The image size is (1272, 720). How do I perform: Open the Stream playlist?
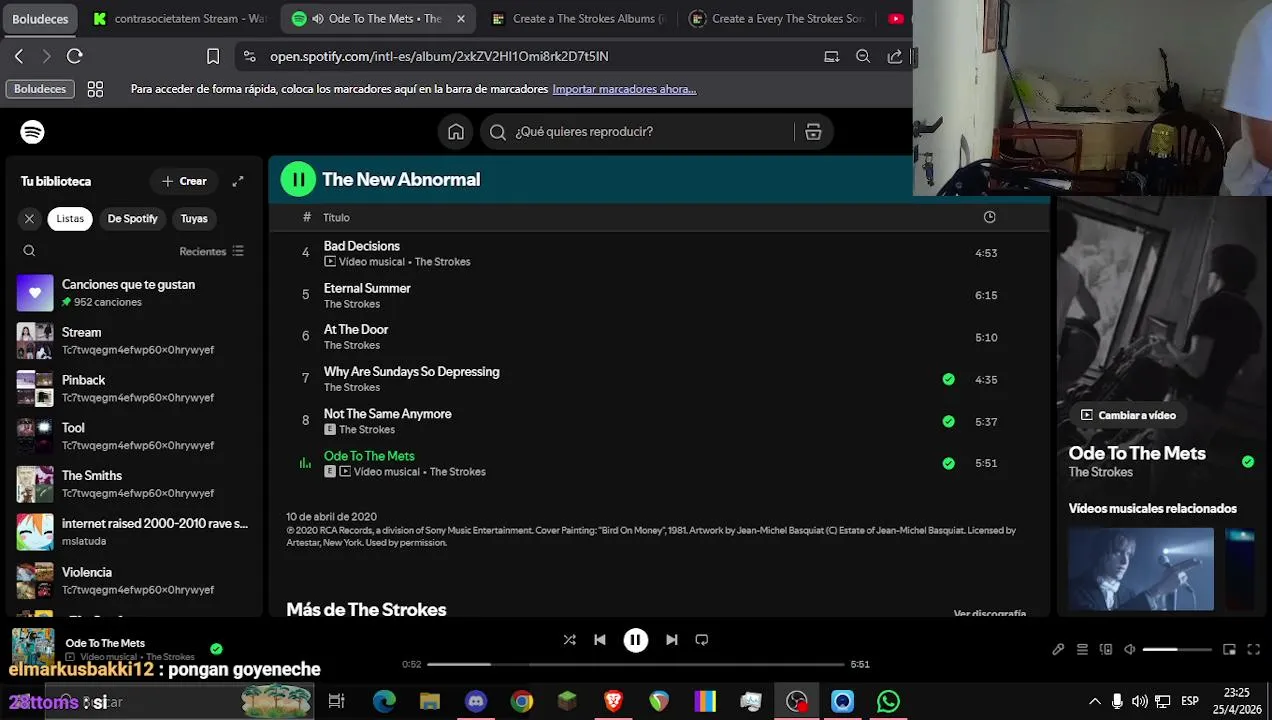[x=134, y=341]
